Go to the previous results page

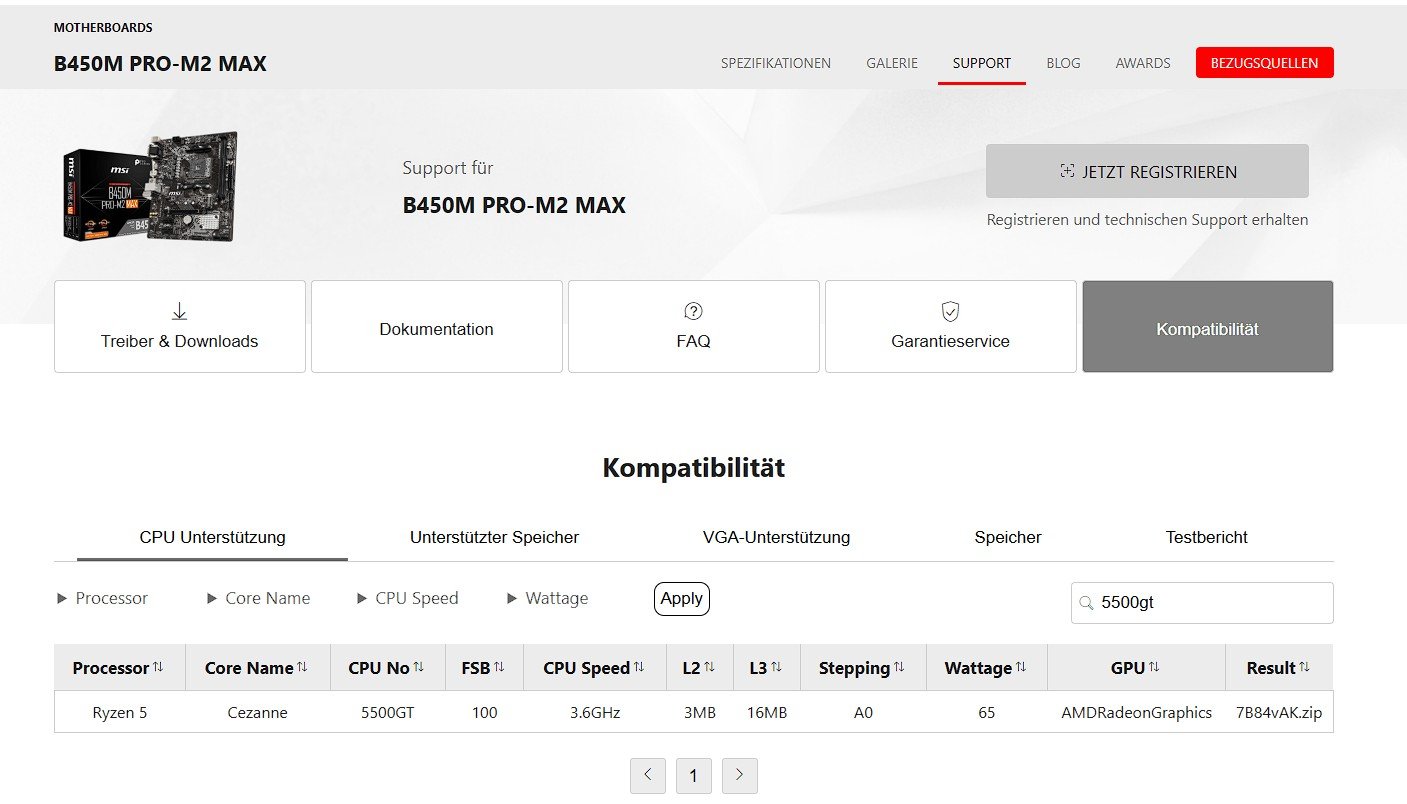coord(648,775)
